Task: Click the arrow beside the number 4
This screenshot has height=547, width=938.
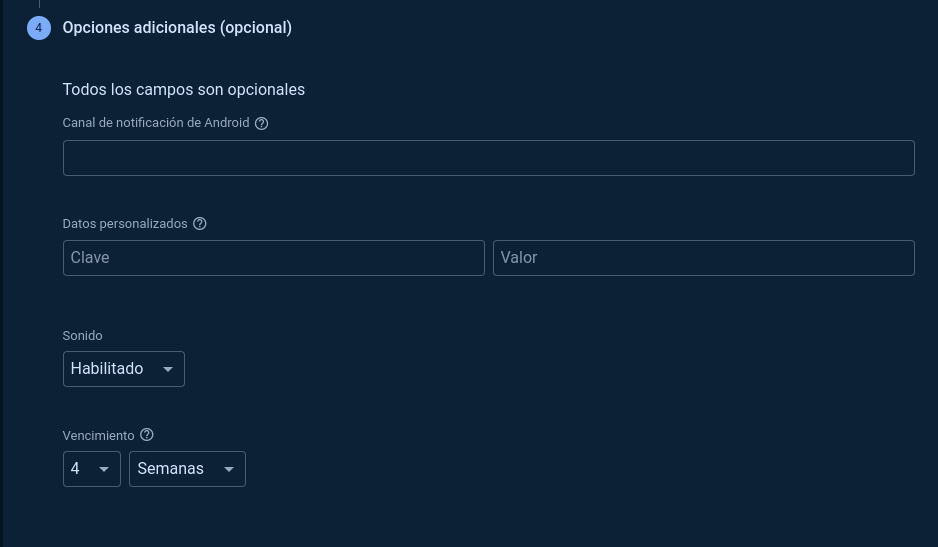Action: pos(104,469)
